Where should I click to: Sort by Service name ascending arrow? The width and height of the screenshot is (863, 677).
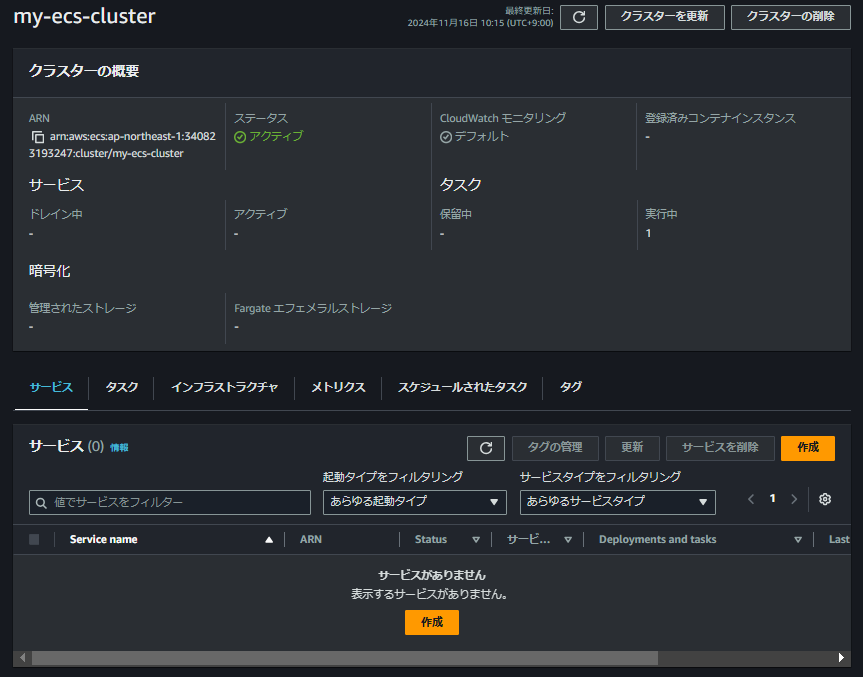269,540
